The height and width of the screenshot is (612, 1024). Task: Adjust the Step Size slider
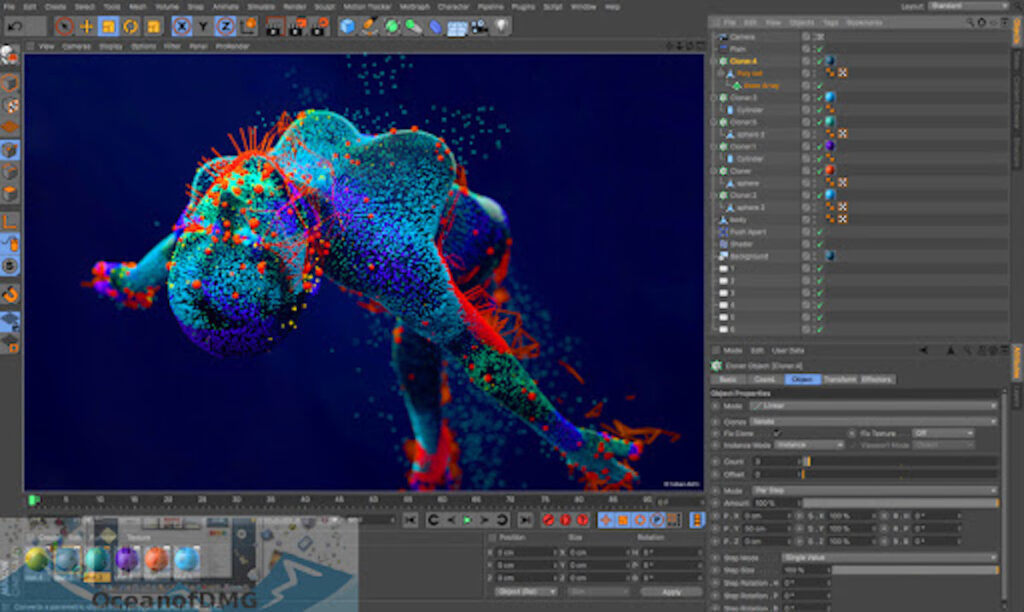click(x=914, y=570)
